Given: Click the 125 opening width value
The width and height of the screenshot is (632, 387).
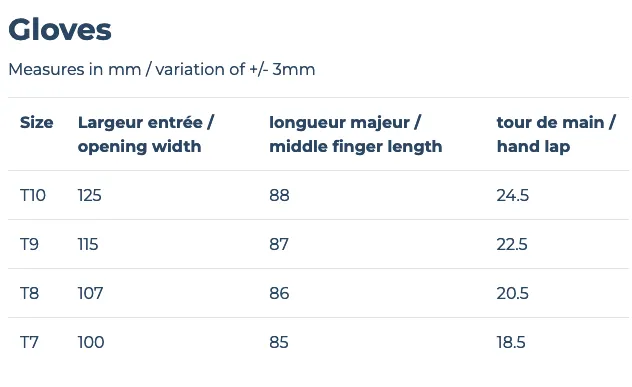Looking at the screenshot, I should pyautogui.click(x=89, y=195).
